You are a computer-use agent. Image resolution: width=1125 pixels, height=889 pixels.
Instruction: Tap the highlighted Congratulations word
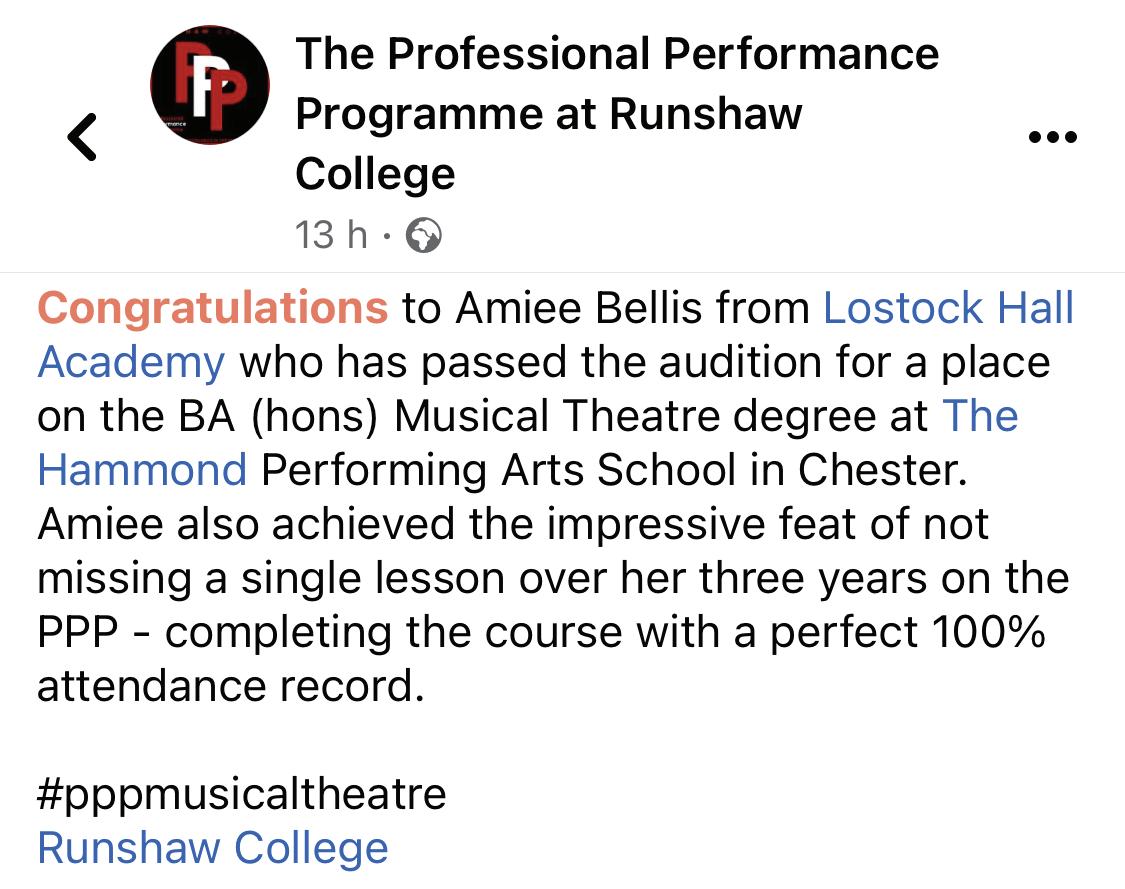(x=213, y=308)
